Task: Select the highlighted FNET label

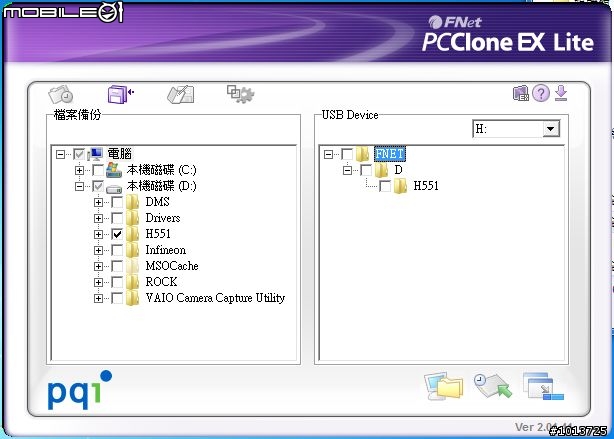Action: [390, 154]
